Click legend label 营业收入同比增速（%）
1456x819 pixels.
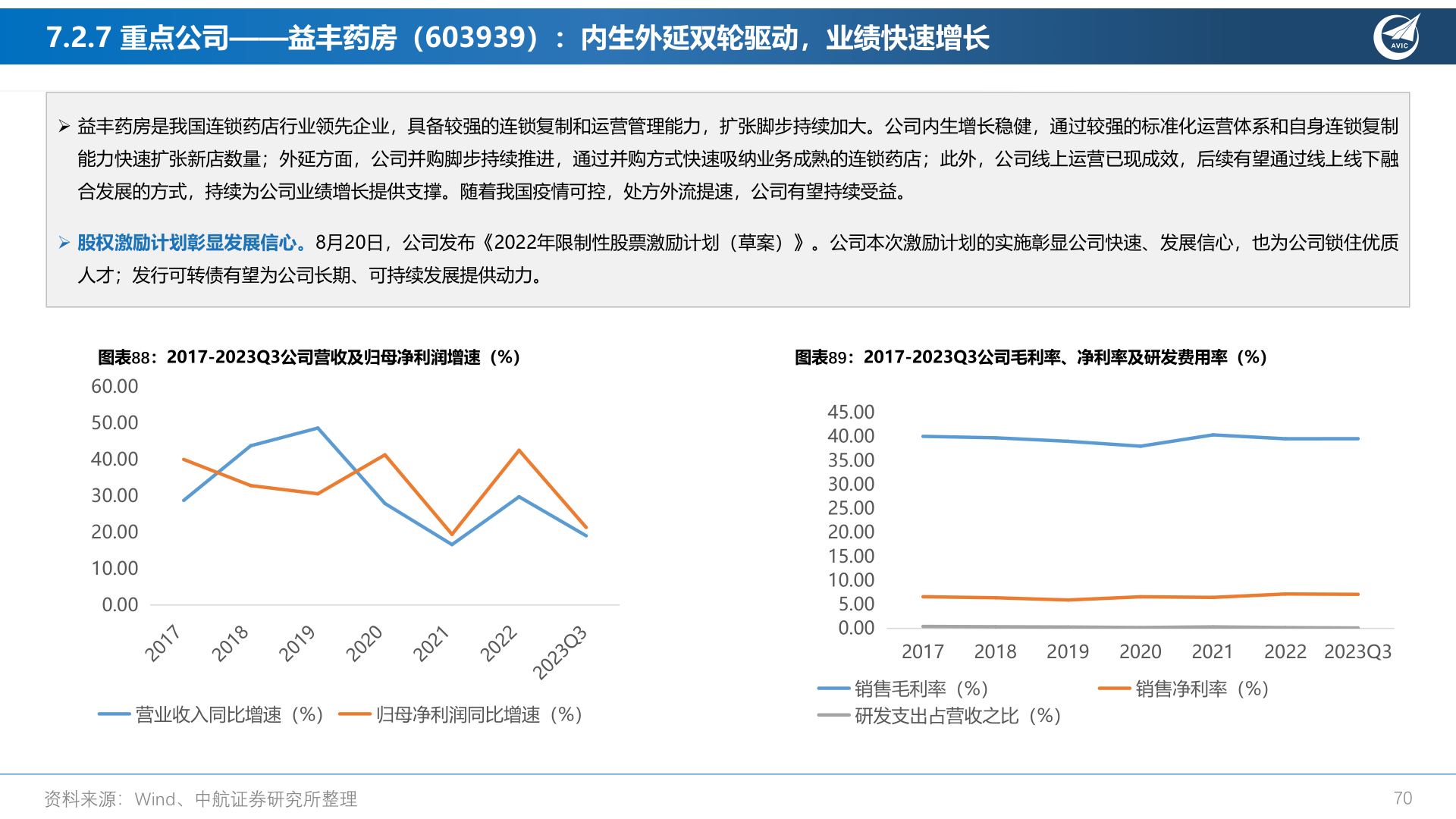(230, 714)
